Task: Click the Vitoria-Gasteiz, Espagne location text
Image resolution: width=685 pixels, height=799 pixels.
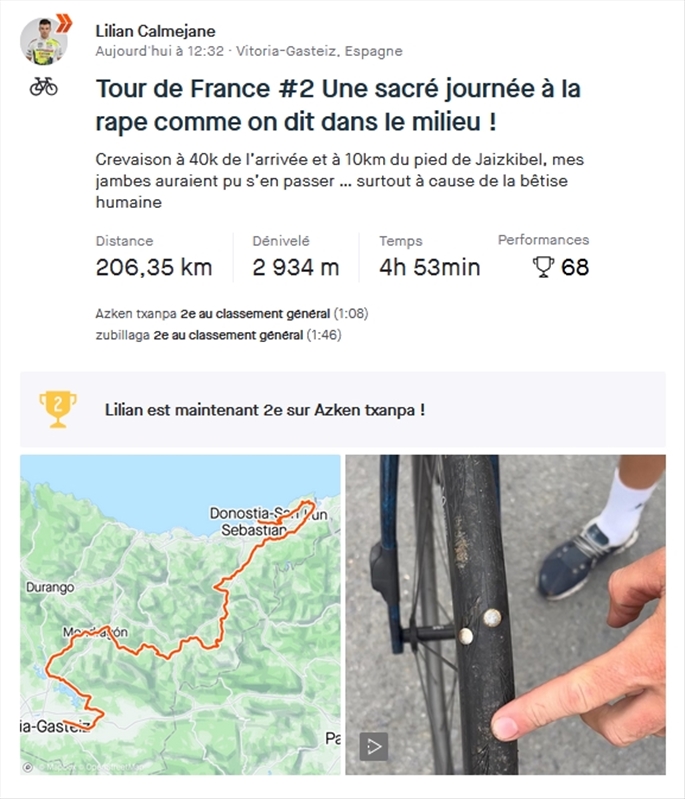Action: [x=319, y=51]
